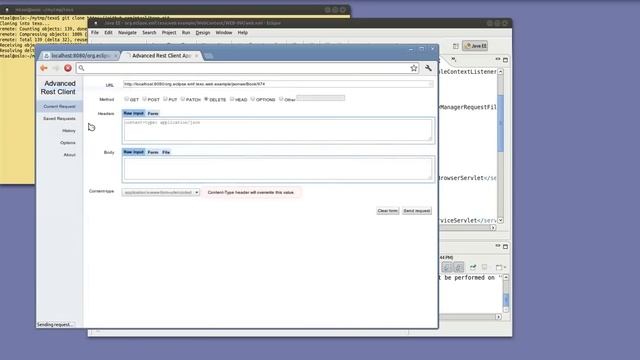
Task: Switch to Advanced Rest Client App tab
Action: click(161, 56)
